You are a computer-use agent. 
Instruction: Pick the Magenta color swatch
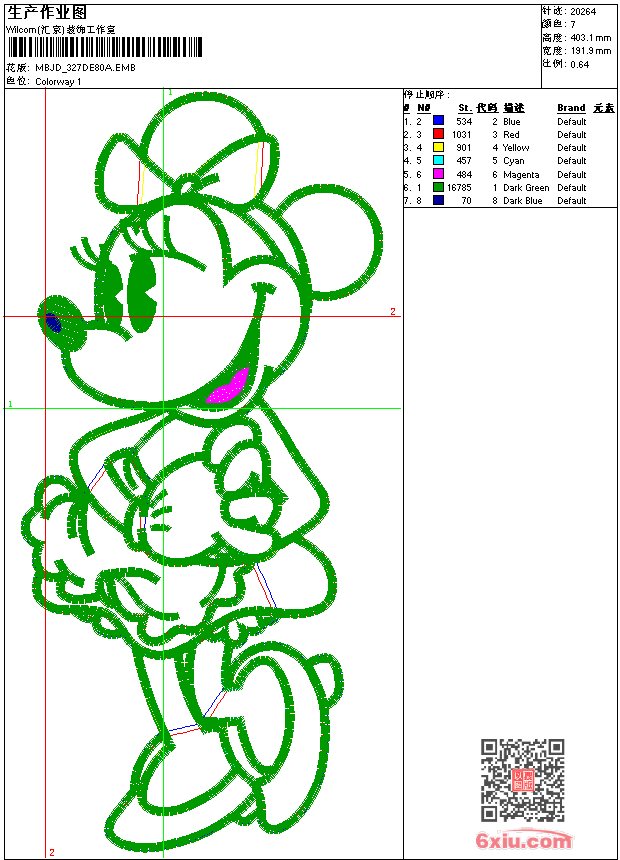click(x=438, y=174)
